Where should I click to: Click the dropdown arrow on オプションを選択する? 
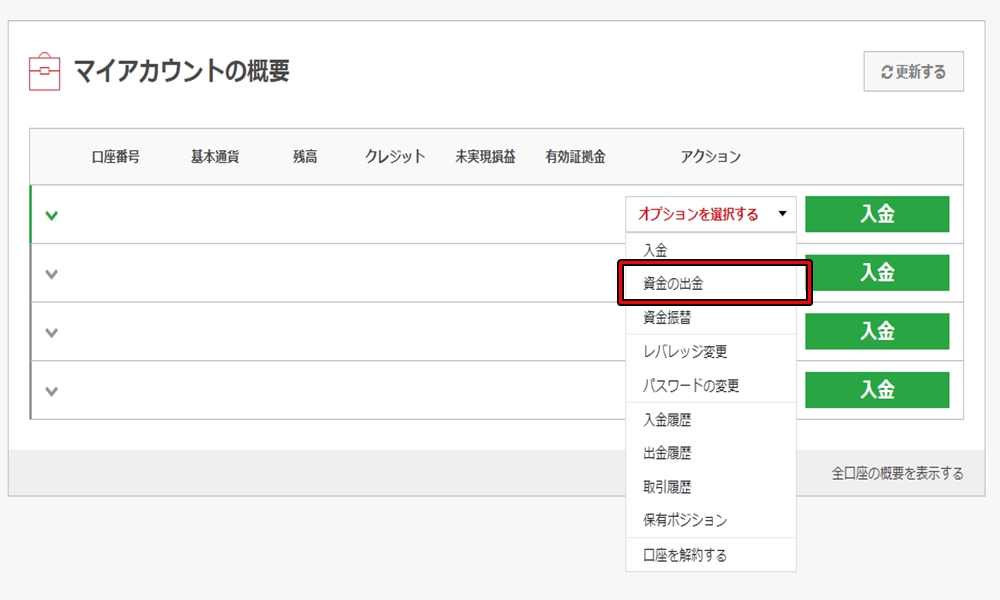pos(782,213)
